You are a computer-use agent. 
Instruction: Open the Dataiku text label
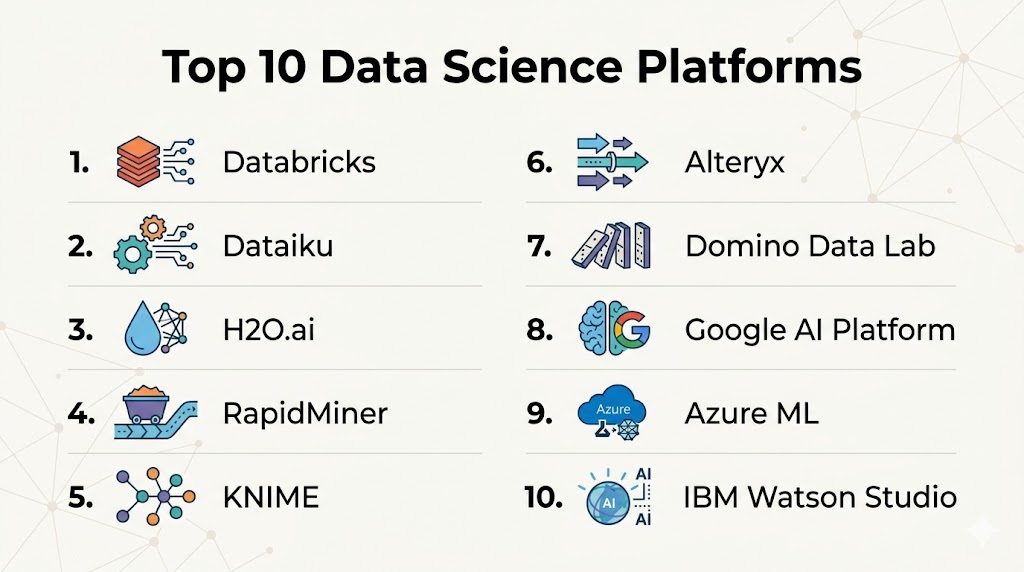tap(277, 246)
